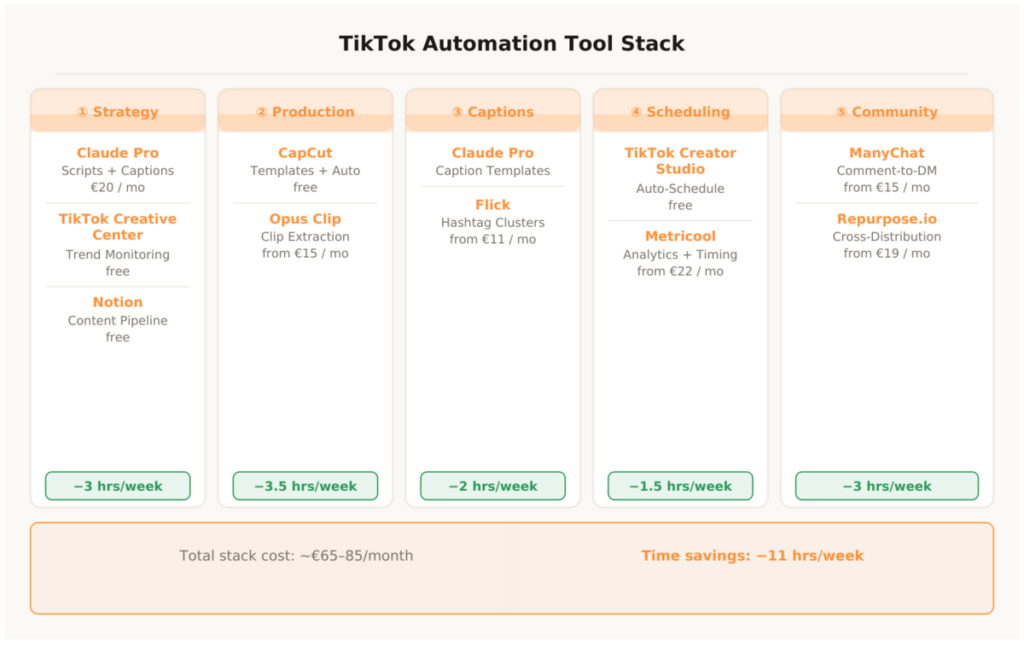Viewport: 1024px width, 647px height.
Task: Select the Community column header
Action: pos(887,112)
